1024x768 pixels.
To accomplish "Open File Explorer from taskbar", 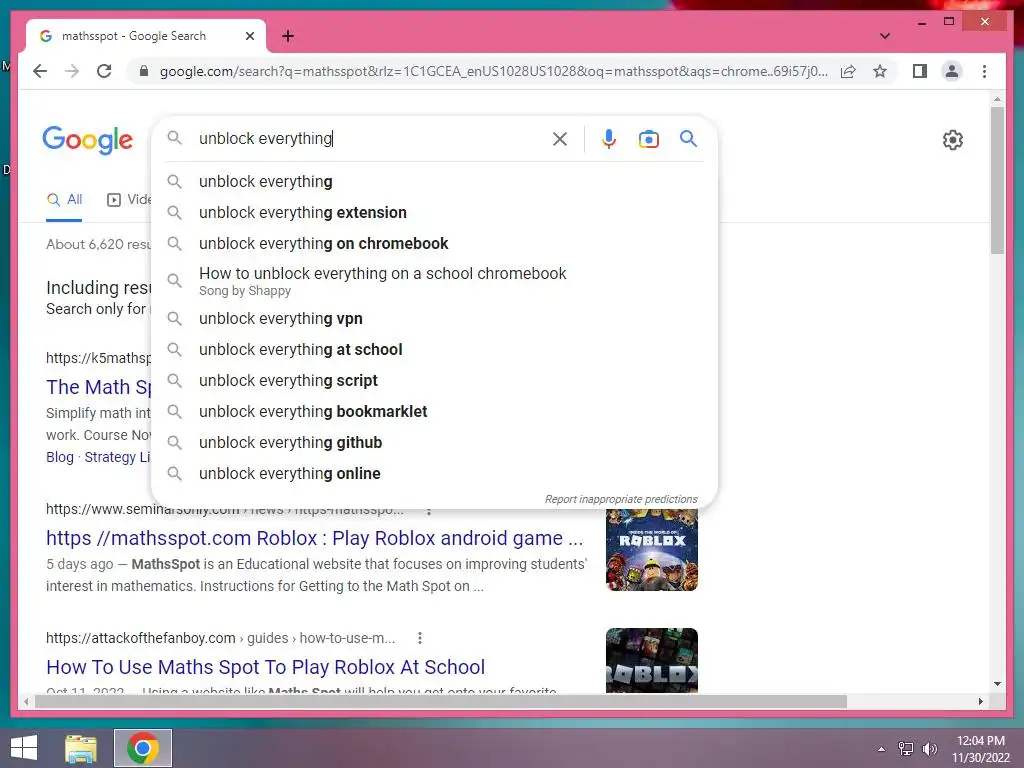I will pos(81,748).
